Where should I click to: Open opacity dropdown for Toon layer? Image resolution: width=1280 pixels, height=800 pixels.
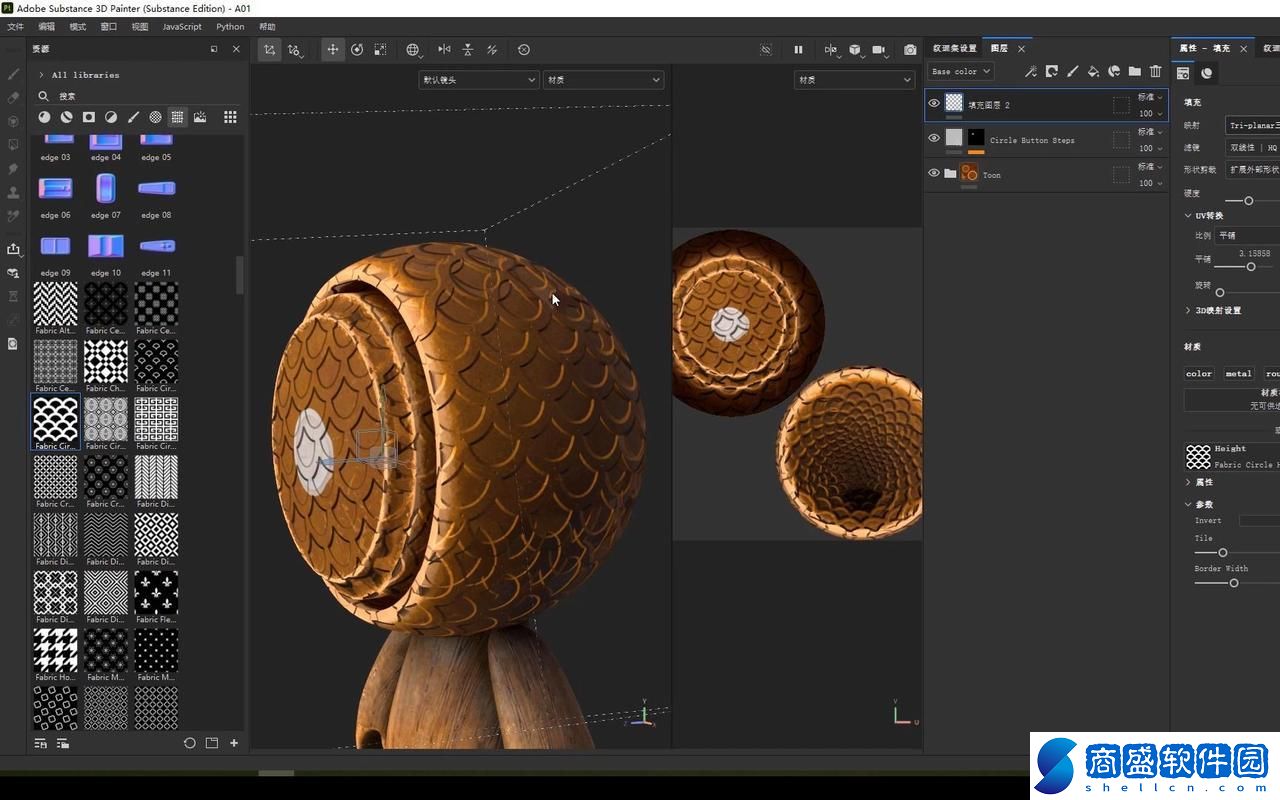click(1150, 183)
